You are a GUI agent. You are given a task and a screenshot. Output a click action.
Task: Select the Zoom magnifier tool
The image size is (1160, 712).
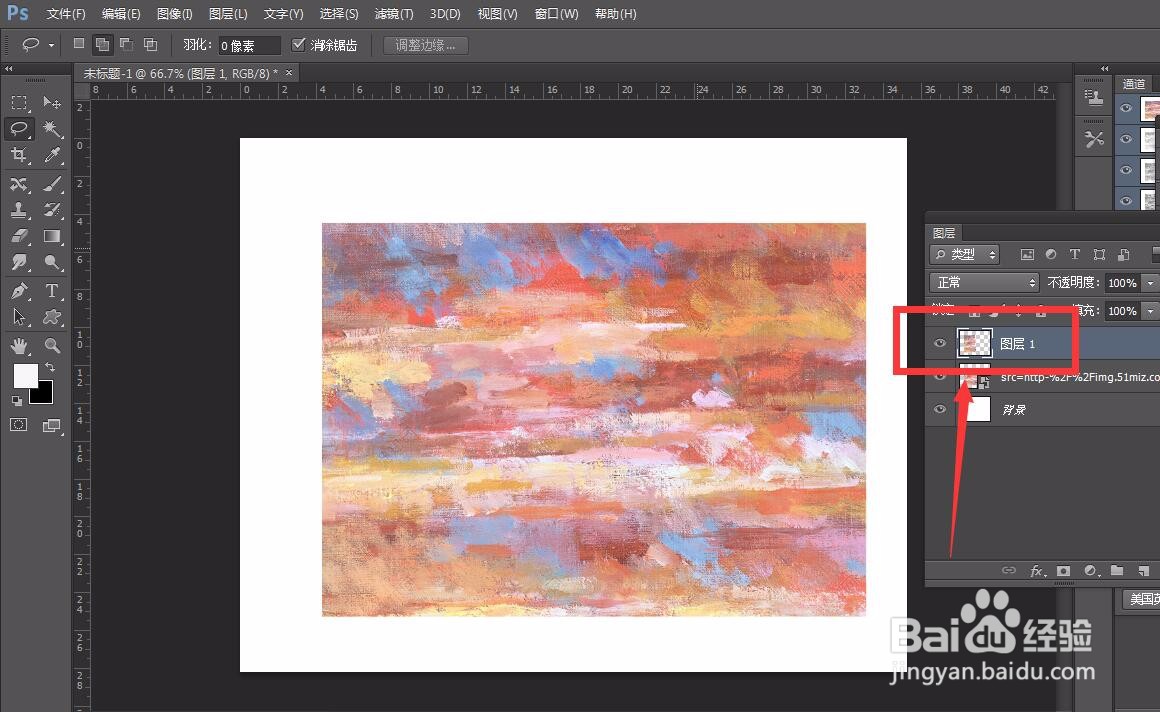[52, 346]
